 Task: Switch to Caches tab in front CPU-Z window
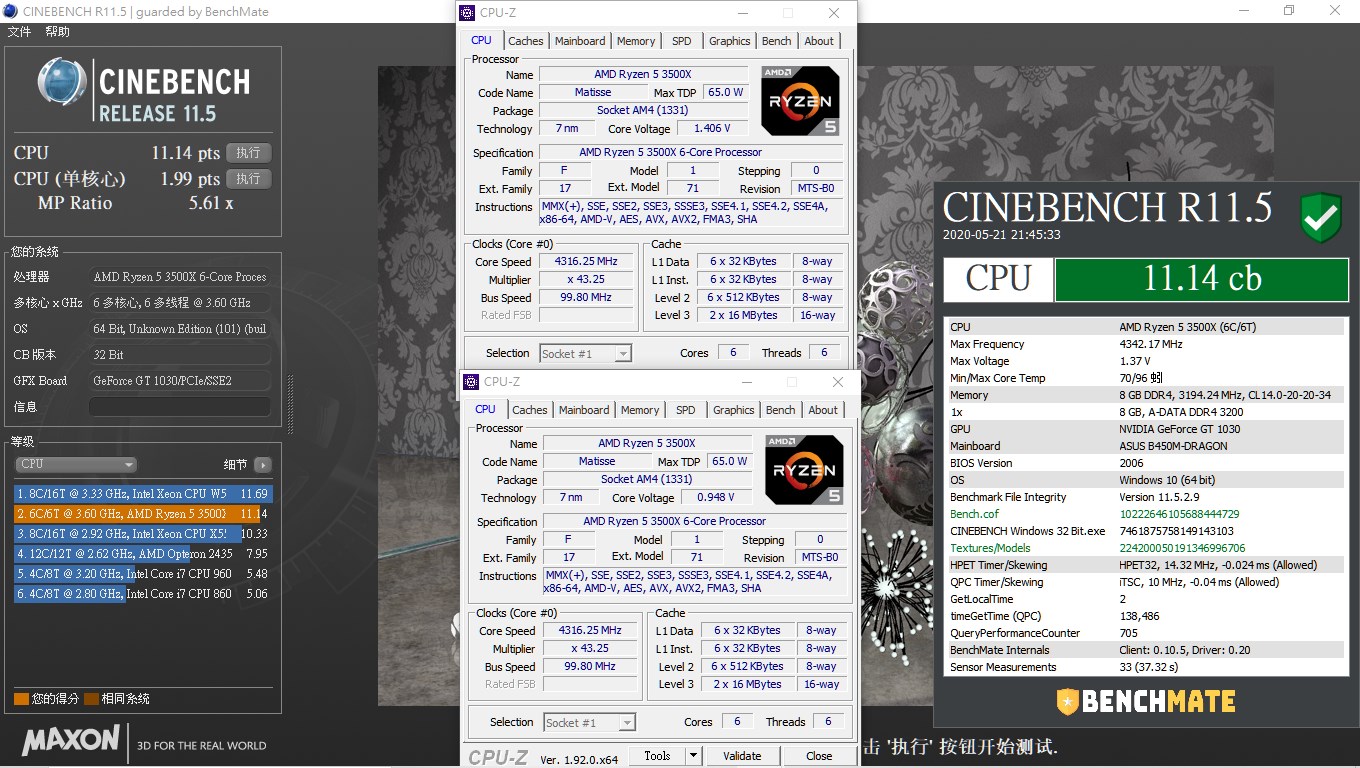529,410
